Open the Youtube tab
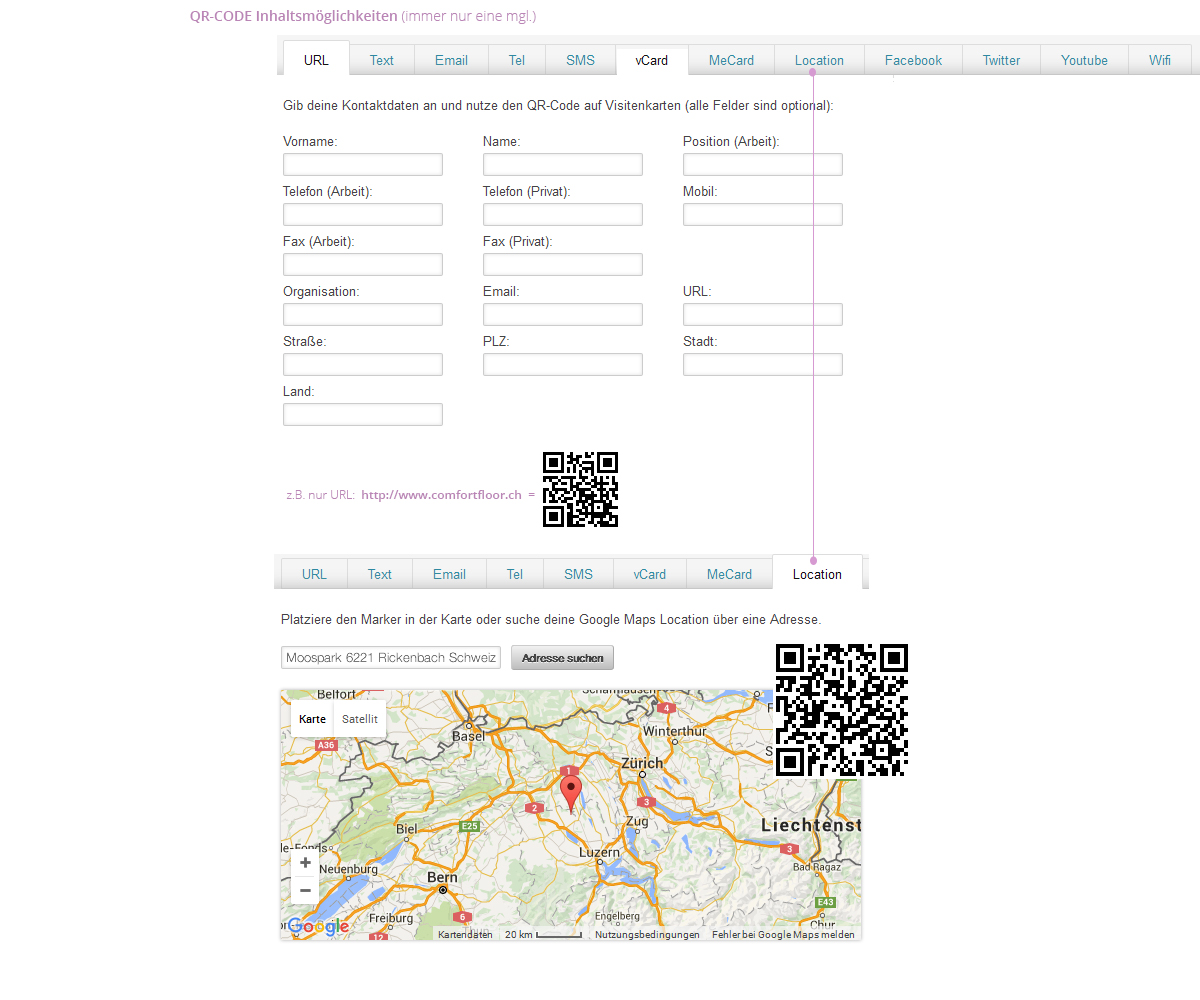The width and height of the screenshot is (1200, 1000). (1084, 60)
